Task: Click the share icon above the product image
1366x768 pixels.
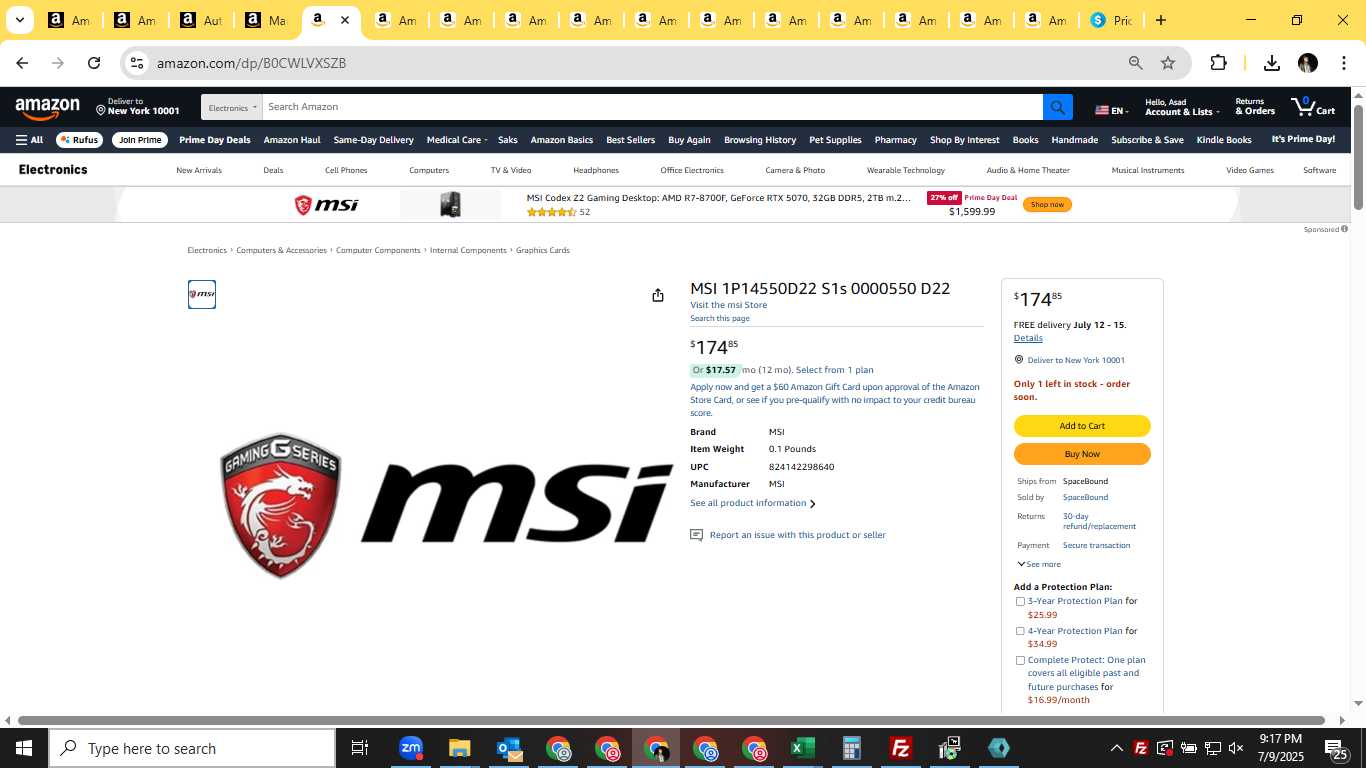Action: pos(657,295)
